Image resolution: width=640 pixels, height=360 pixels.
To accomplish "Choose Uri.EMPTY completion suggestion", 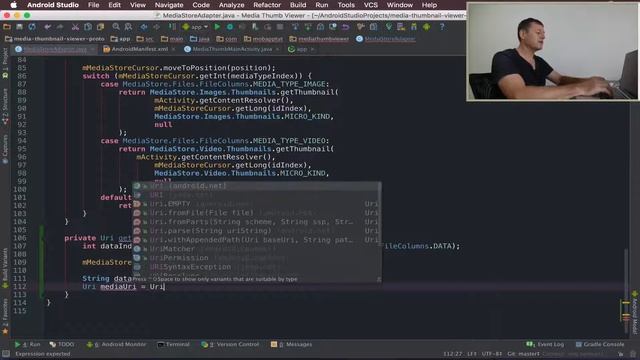I will tap(257, 204).
